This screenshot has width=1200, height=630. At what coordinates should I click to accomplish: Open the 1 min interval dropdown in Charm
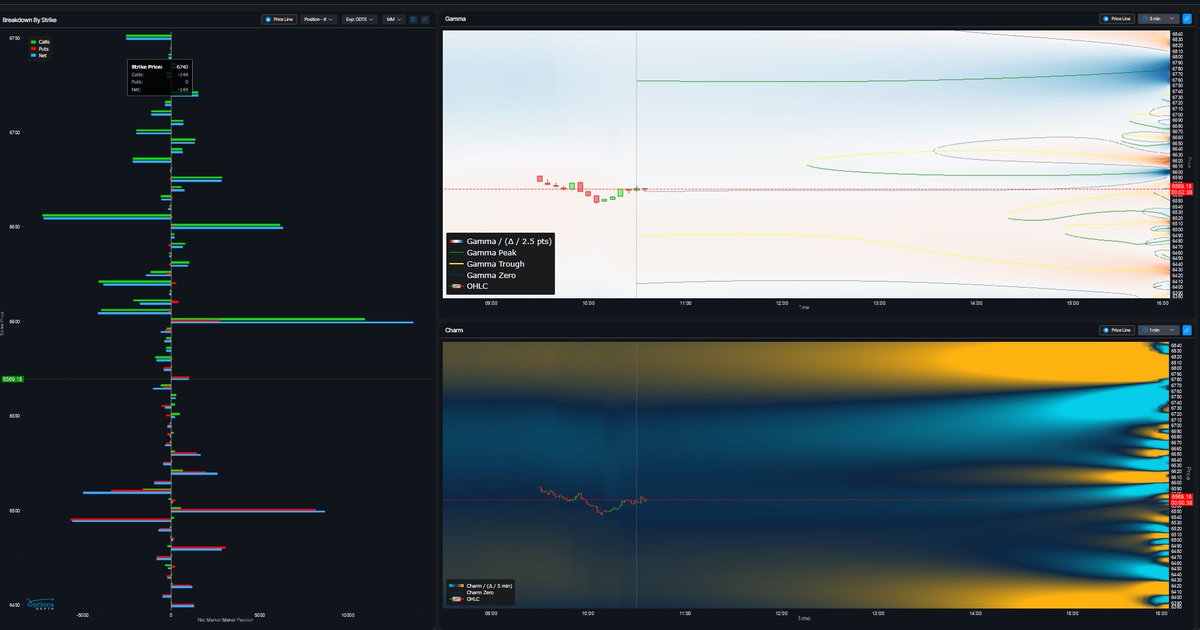(x=1158, y=330)
